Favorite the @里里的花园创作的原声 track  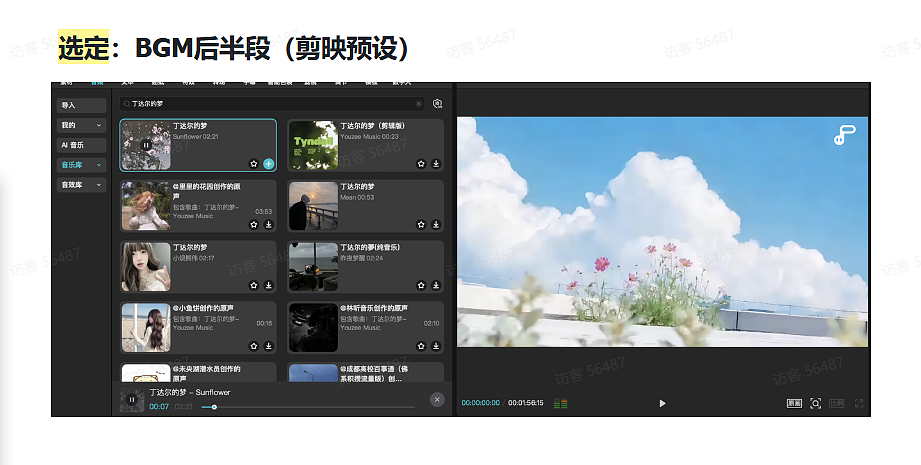[x=254, y=224]
